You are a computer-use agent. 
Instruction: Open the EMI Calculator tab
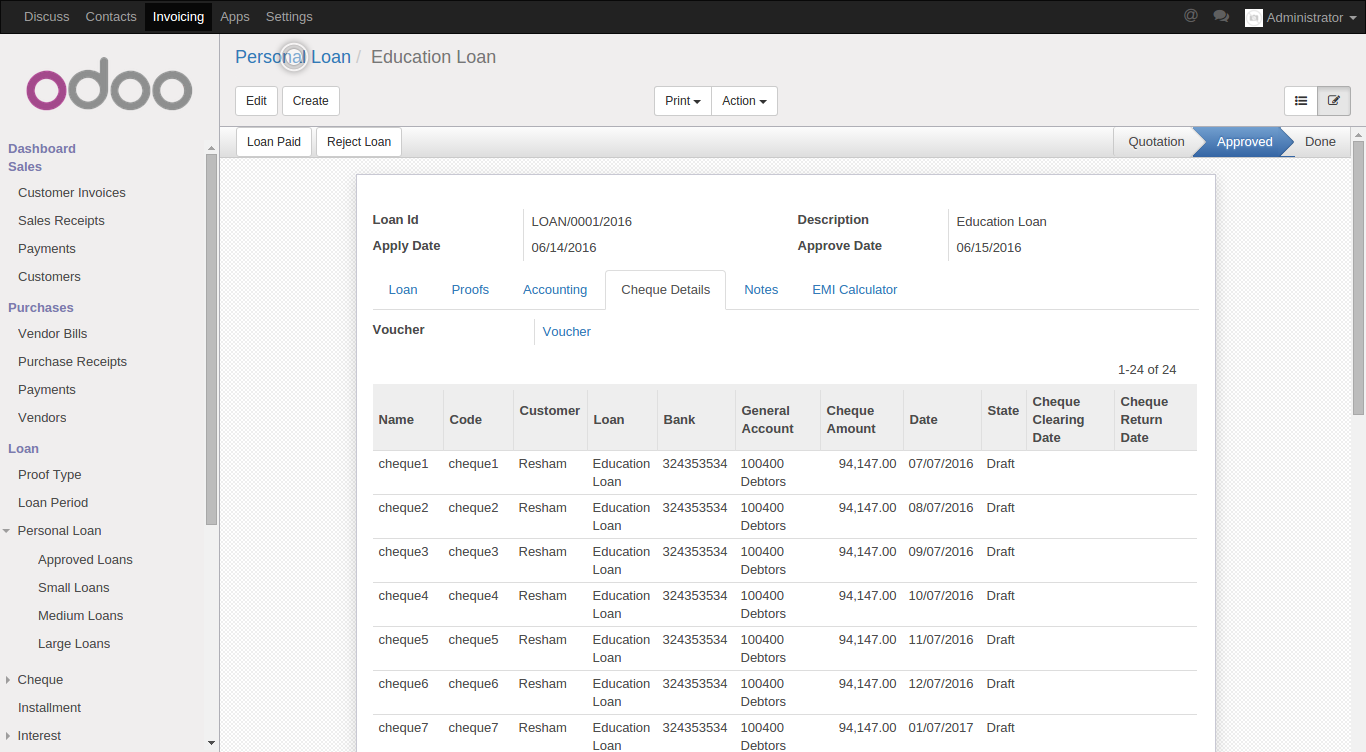pos(854,290)
